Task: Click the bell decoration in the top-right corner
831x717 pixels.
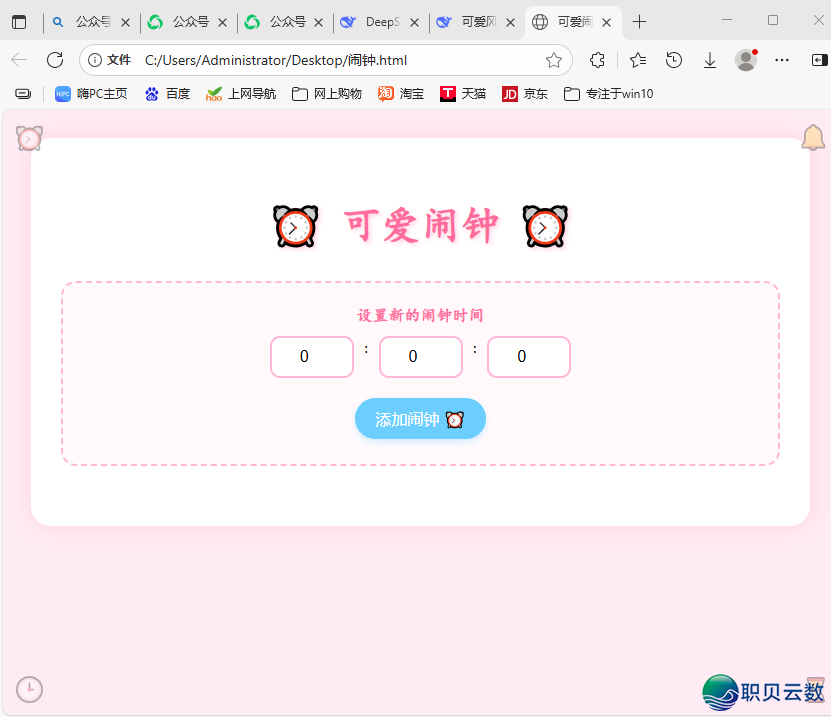Action: 813,136
